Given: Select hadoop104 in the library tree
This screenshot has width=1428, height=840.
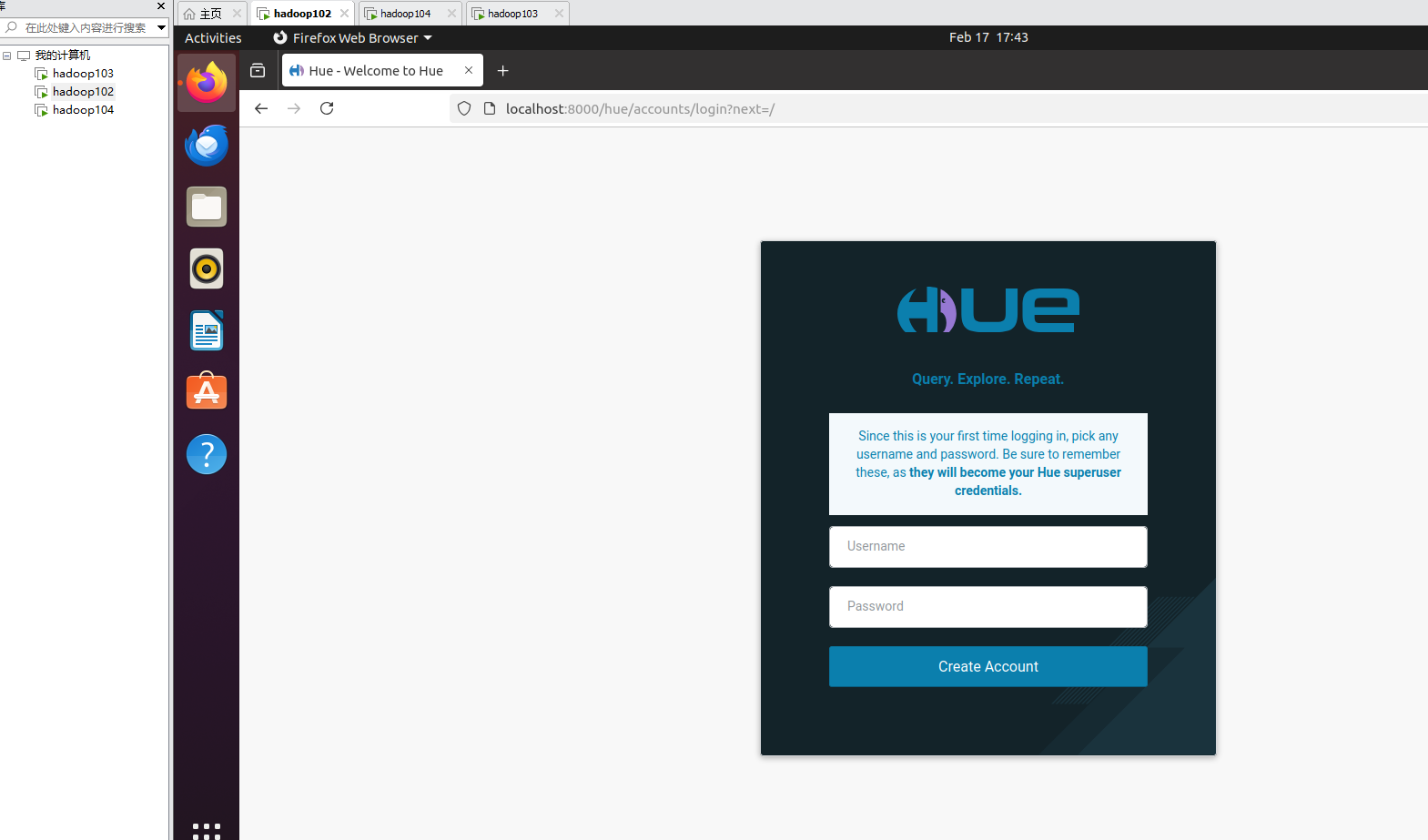Looking at the screenshot, I should pos(83,110).
